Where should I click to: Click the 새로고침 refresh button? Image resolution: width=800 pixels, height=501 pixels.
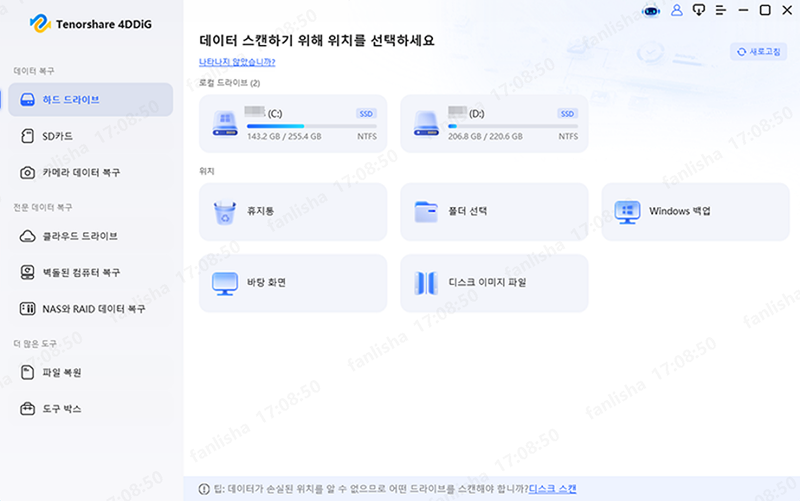759,52
